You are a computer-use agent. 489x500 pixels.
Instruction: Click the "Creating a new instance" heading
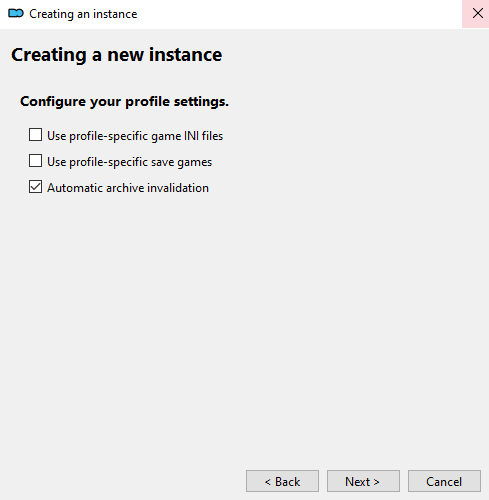click(x=116, y=55)
